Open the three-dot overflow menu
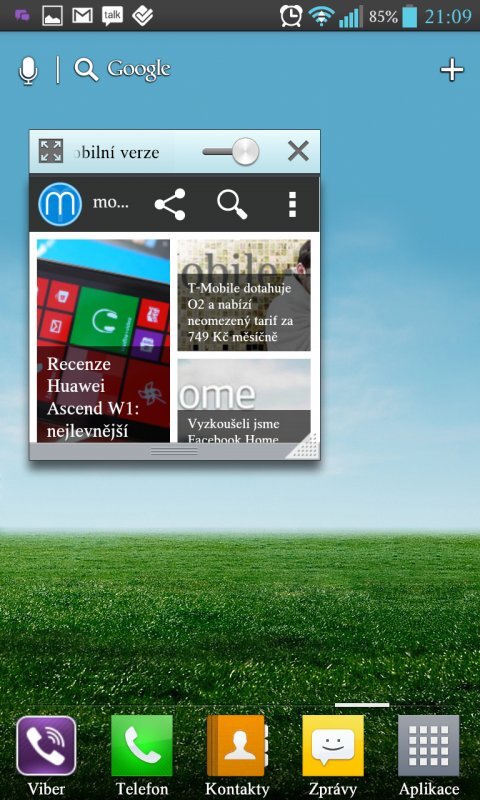The image size is (480, 800). pyautogui.click(x=292, y=204)
